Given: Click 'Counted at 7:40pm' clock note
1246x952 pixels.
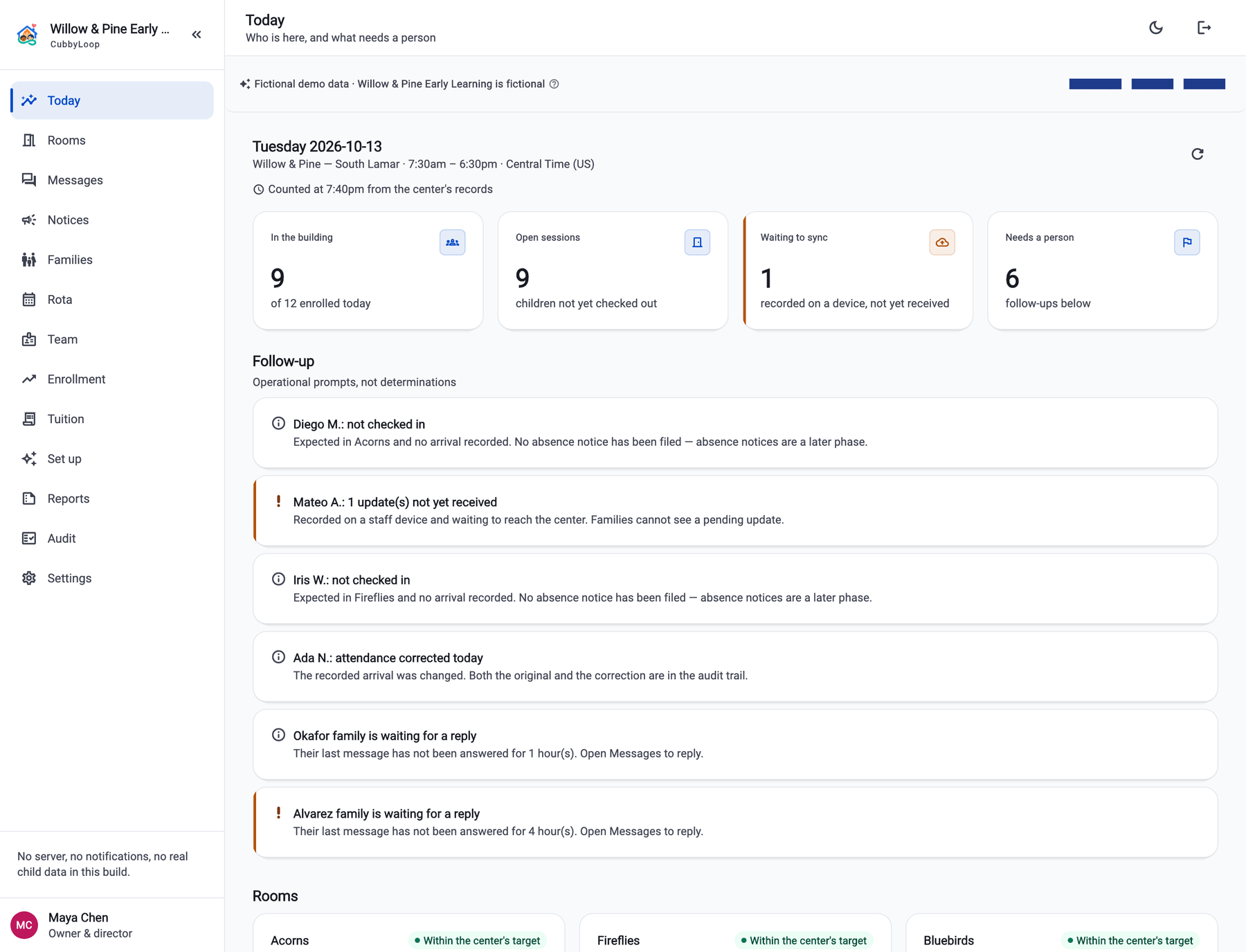Looking at the screenshot, I should point(373,189).
